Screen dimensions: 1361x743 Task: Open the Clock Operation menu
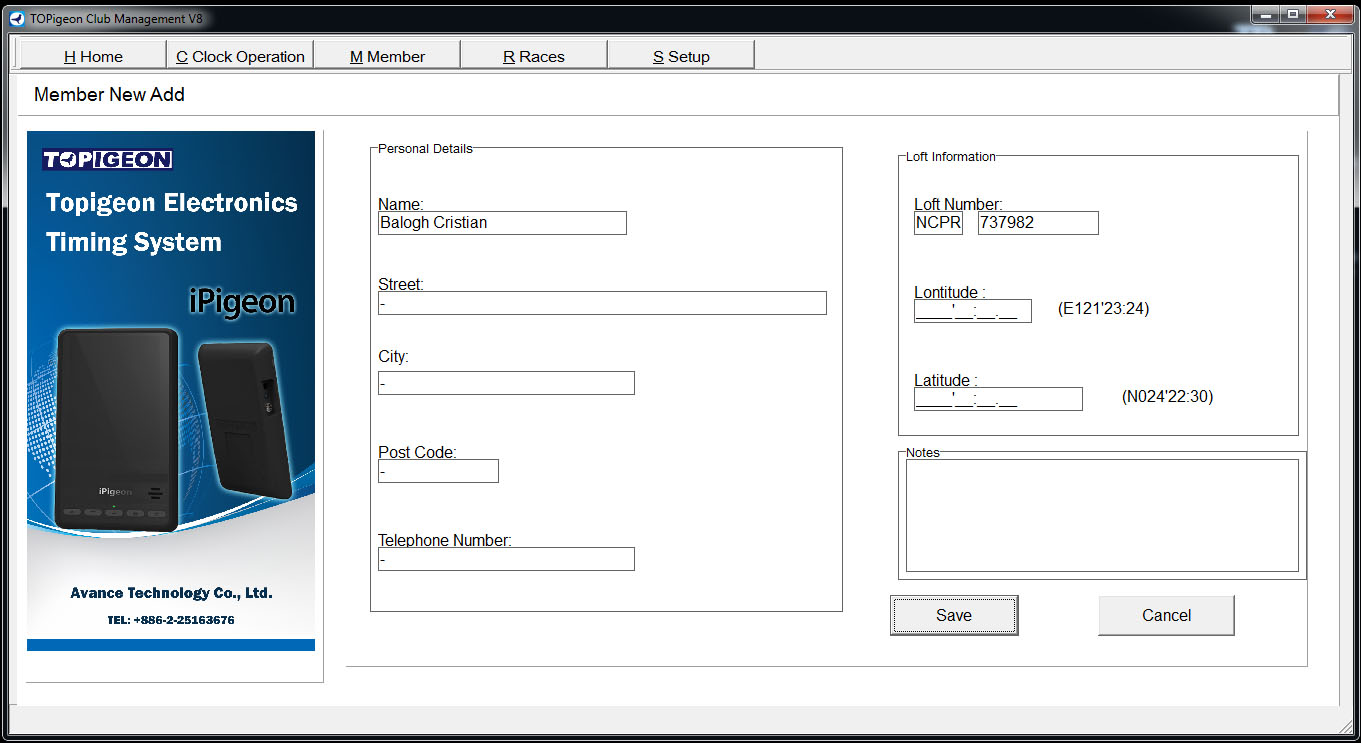point(240,56)
